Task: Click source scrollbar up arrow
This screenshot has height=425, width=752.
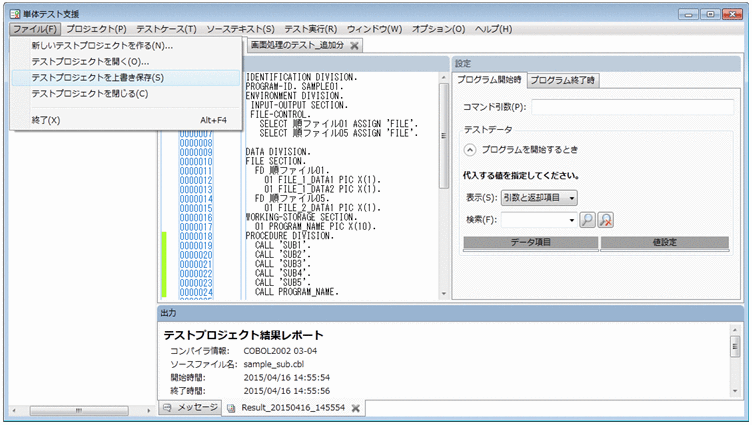Action: pos(444,77)
